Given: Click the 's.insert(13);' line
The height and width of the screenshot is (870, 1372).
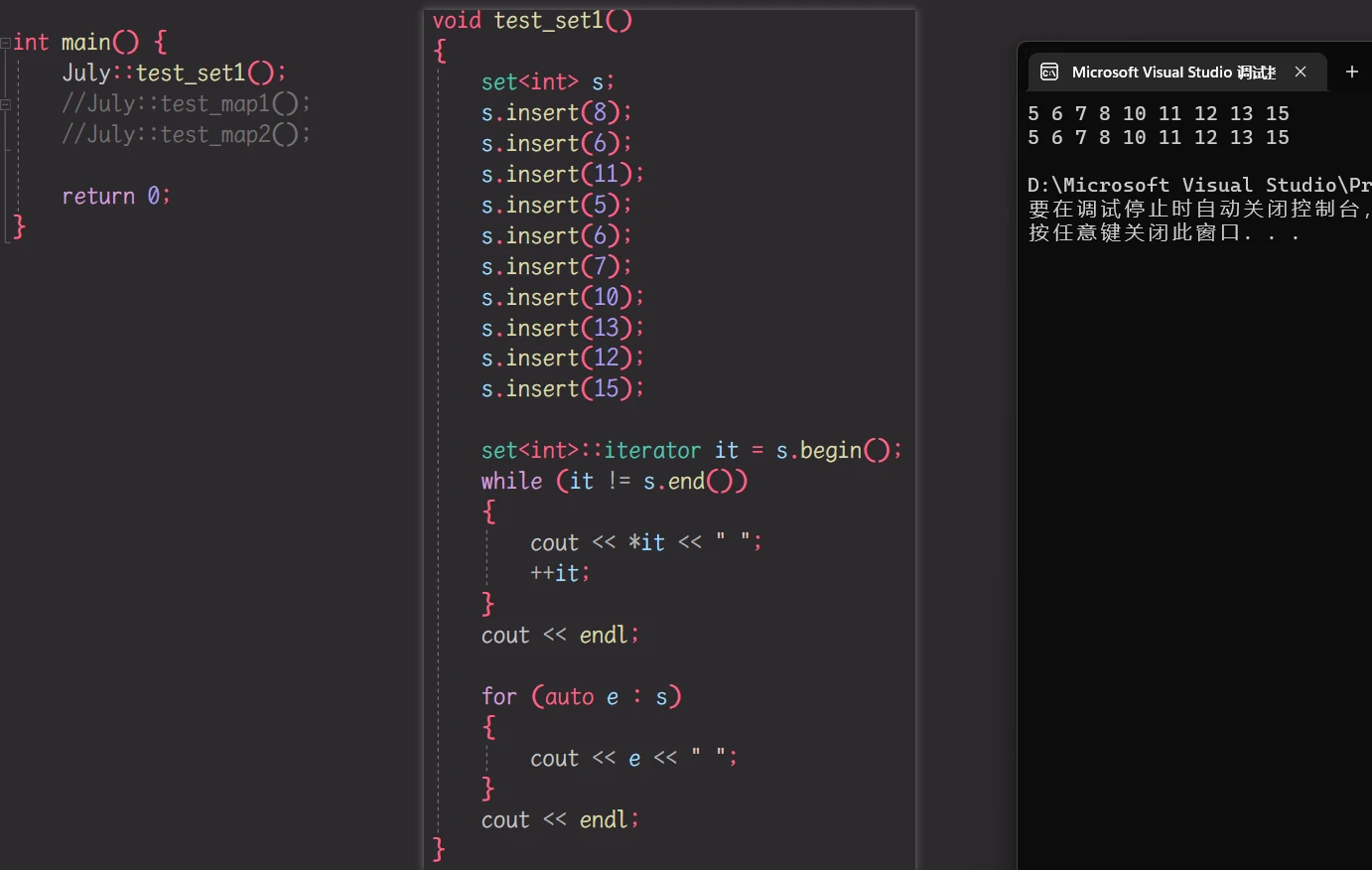Looking at the screenshot, I should click(563, 329).
